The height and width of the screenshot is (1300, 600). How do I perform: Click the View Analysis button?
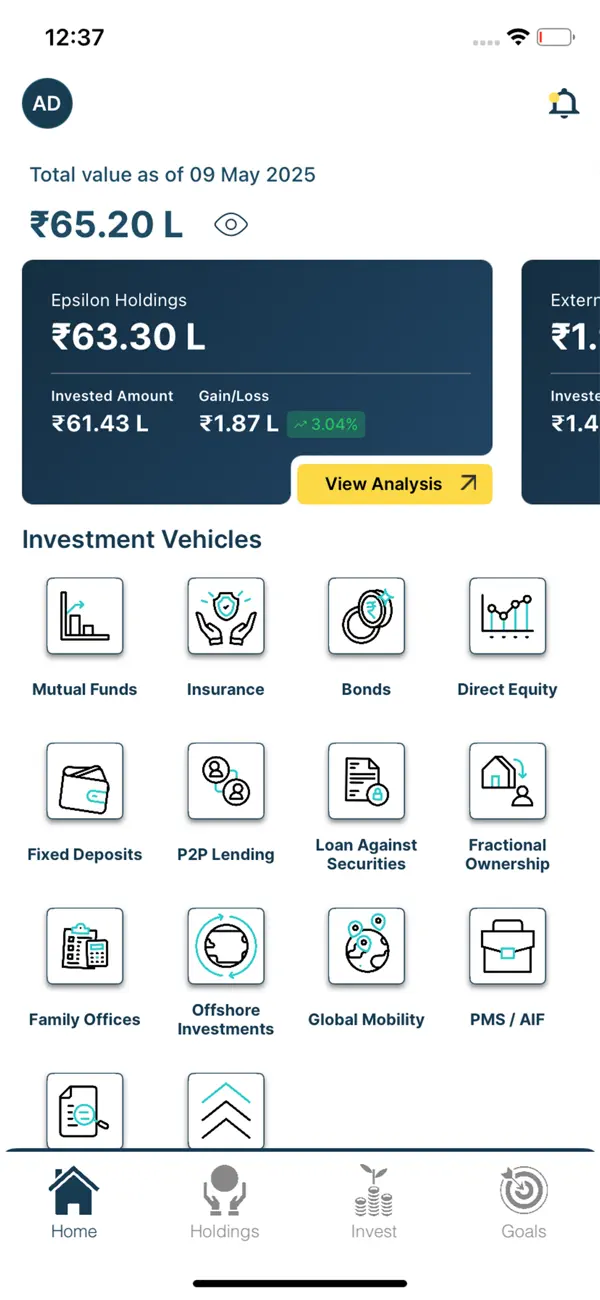click(x=395, y=484)
